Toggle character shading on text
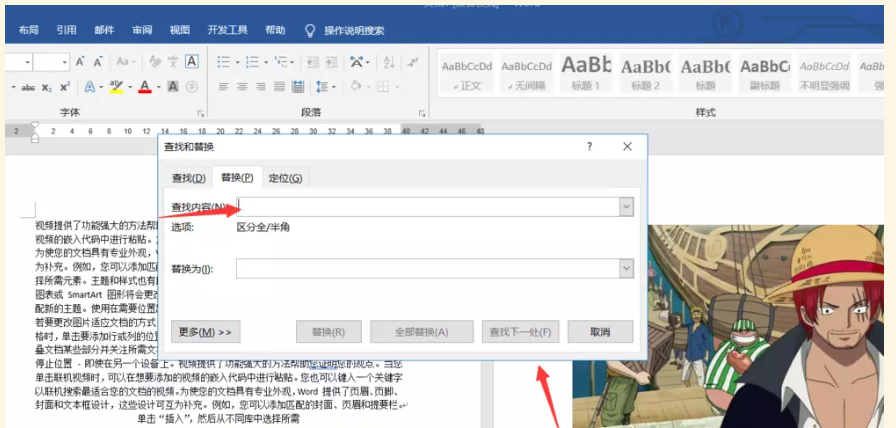The image size is (896, 428). point(173,87)
